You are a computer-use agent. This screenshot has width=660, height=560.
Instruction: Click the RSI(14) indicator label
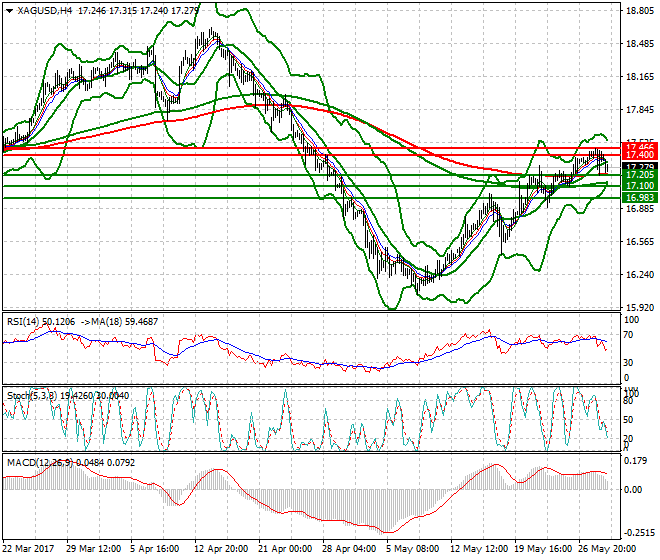tap(25, 323)
